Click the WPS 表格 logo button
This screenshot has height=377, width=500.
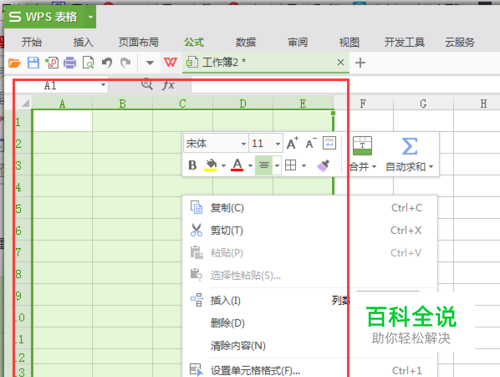[43, 17]
